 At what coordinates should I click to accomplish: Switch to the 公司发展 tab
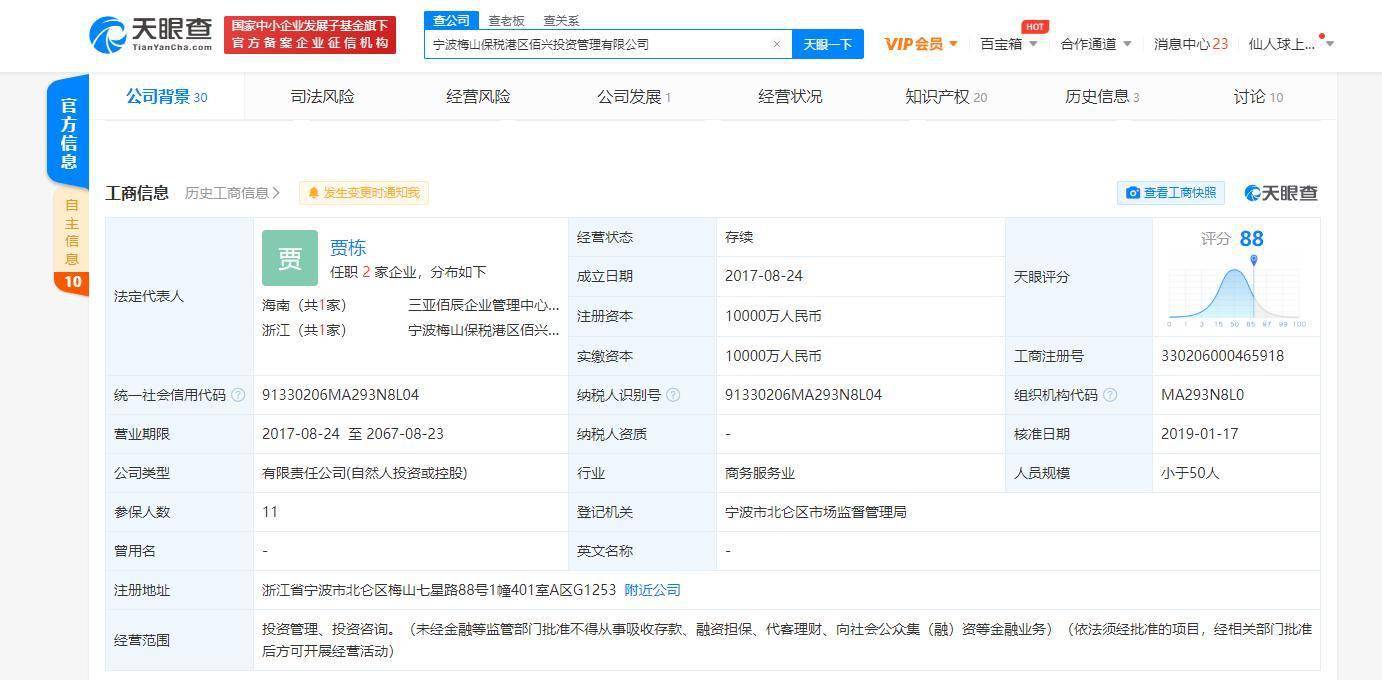coord(634,97)
